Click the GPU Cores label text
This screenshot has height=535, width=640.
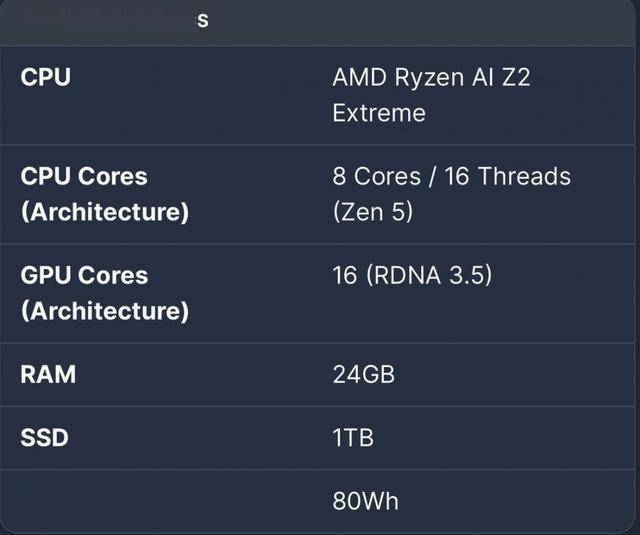84,275
